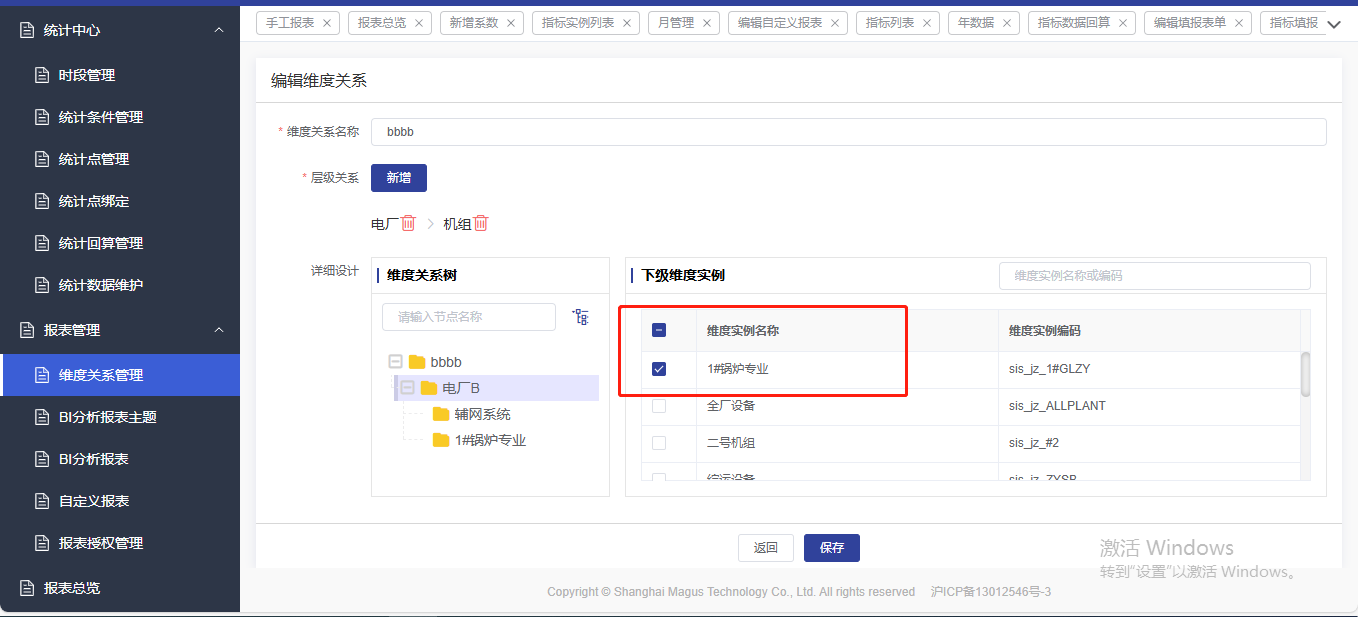Collapse the 统计中心 menu section
Screen dimensions: 1358x617
[x=219, y=30]
